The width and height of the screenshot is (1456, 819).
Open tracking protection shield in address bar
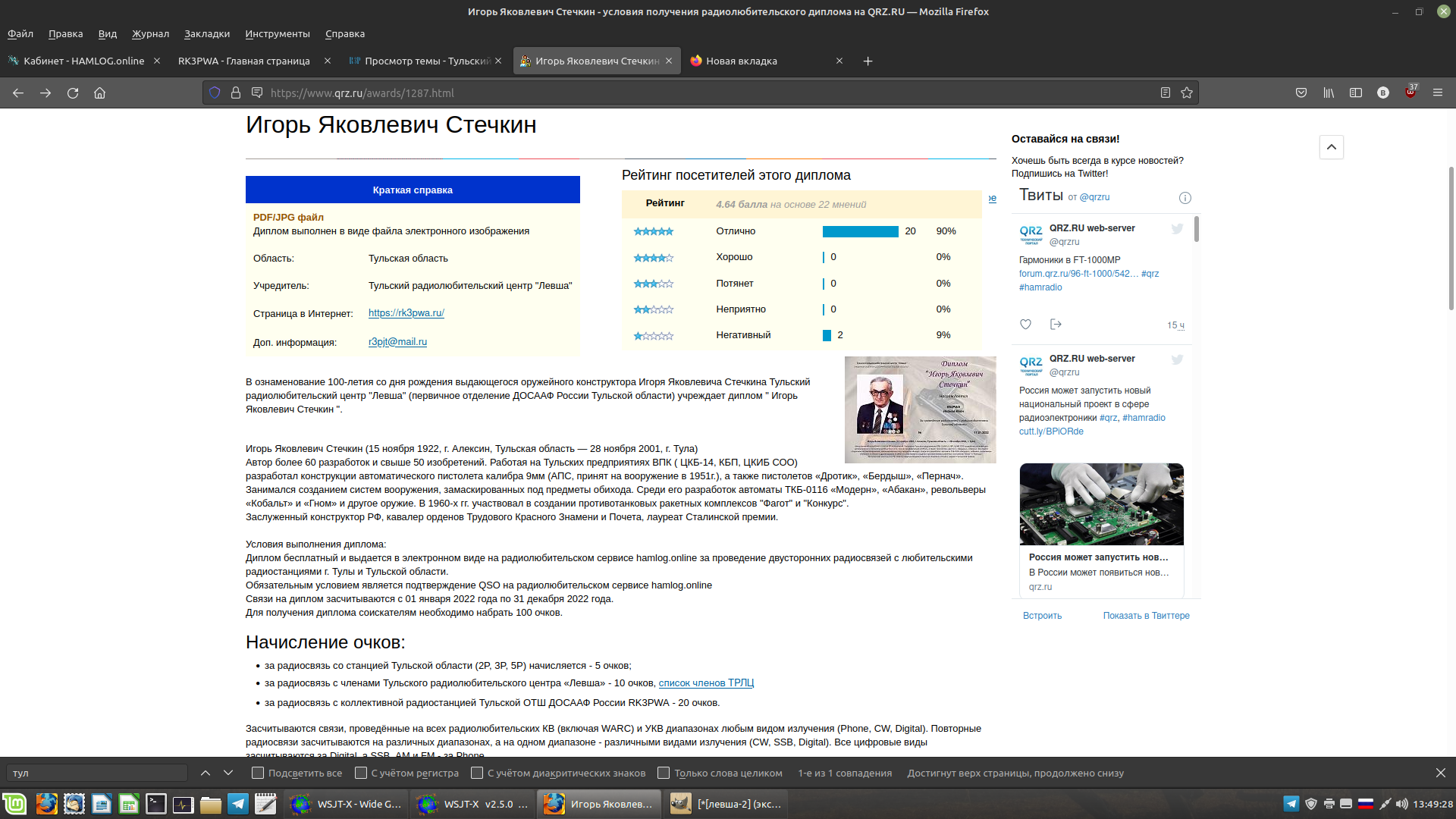(x=215, y=93)
